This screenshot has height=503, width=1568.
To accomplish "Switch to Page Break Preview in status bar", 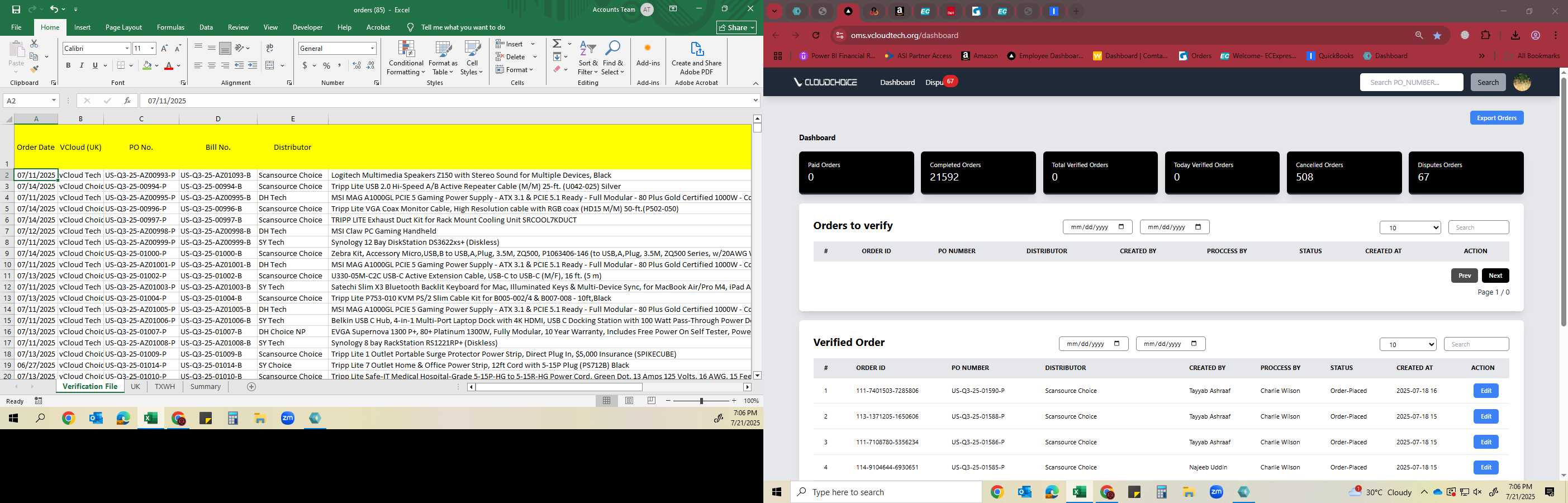I will (652, 401).
